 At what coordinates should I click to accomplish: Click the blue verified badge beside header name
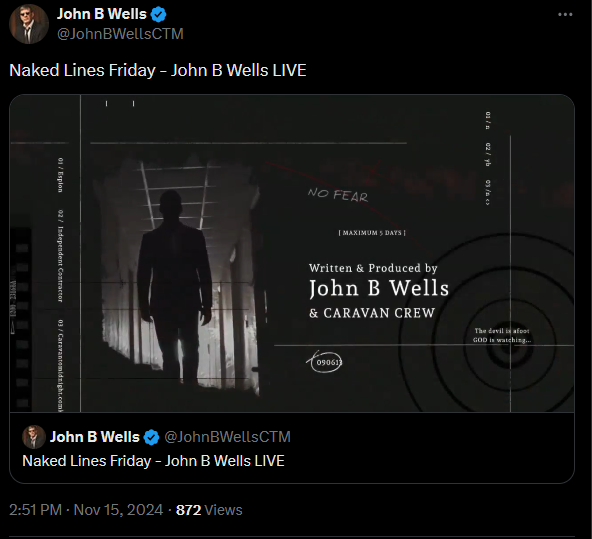159,14
